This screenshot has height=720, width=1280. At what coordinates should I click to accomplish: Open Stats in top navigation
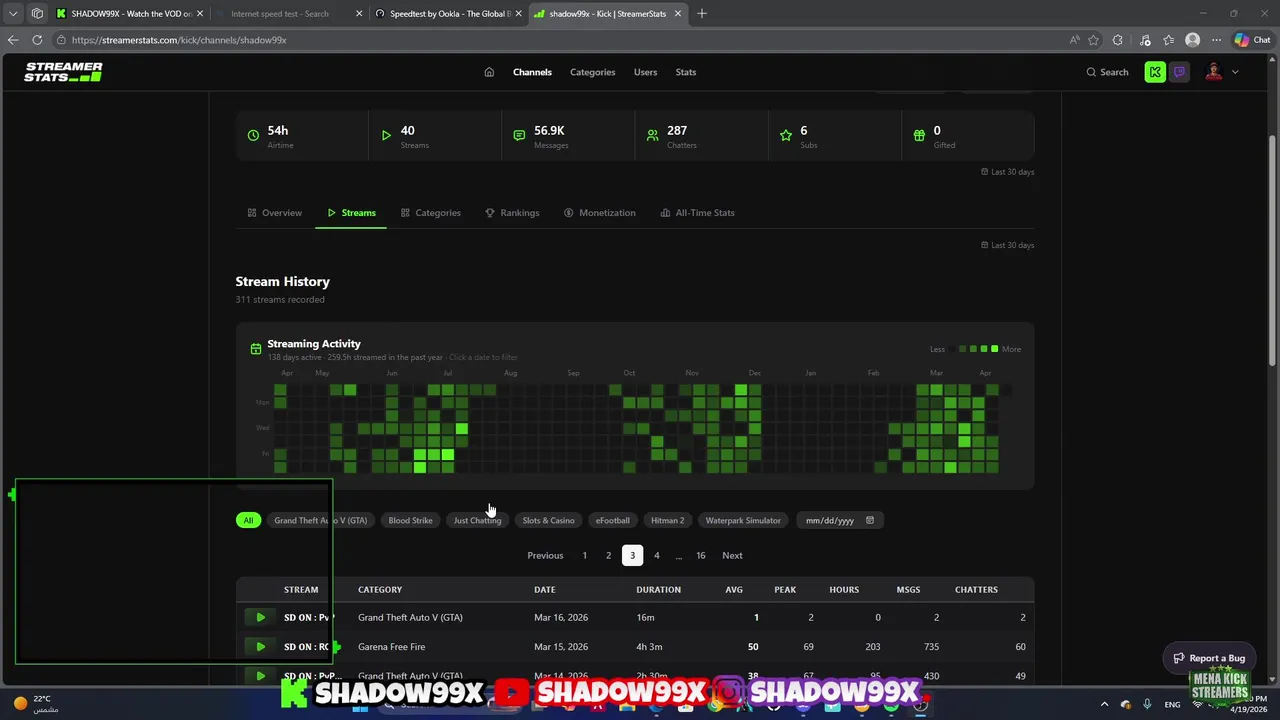(x=685, y=72)
